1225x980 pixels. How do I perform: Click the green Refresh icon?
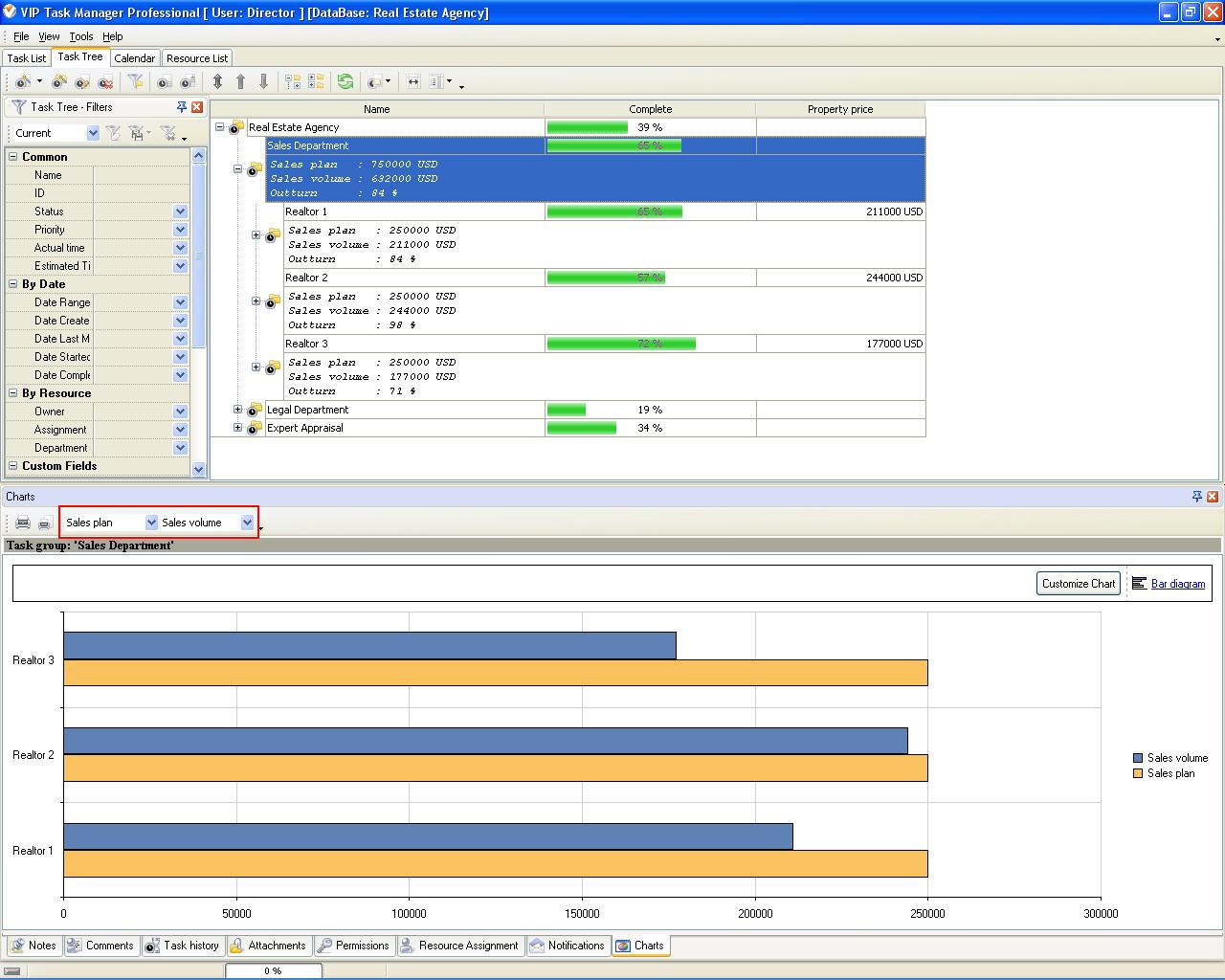(x=345, y=82)
